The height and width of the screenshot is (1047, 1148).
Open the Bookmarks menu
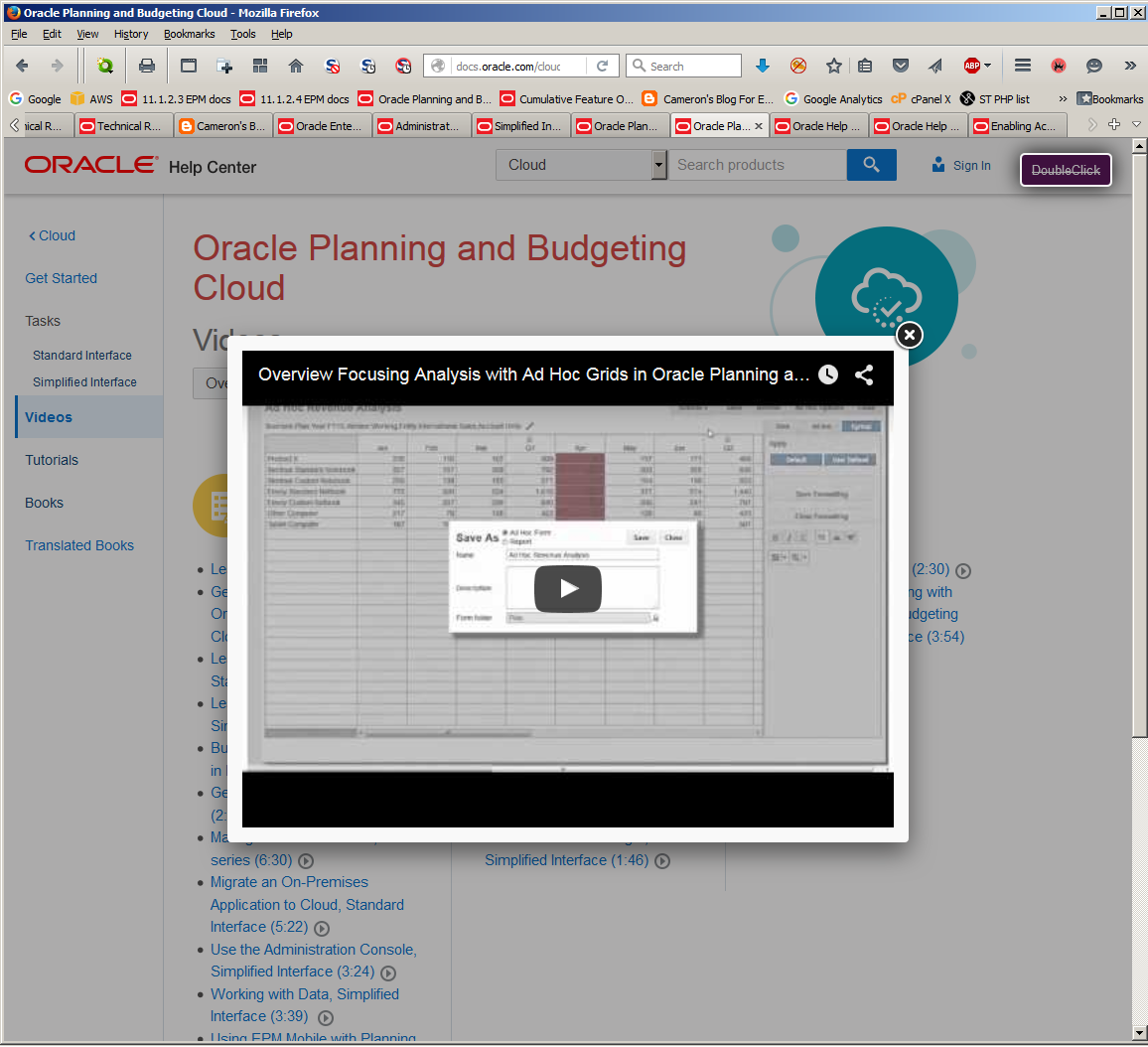189,34
